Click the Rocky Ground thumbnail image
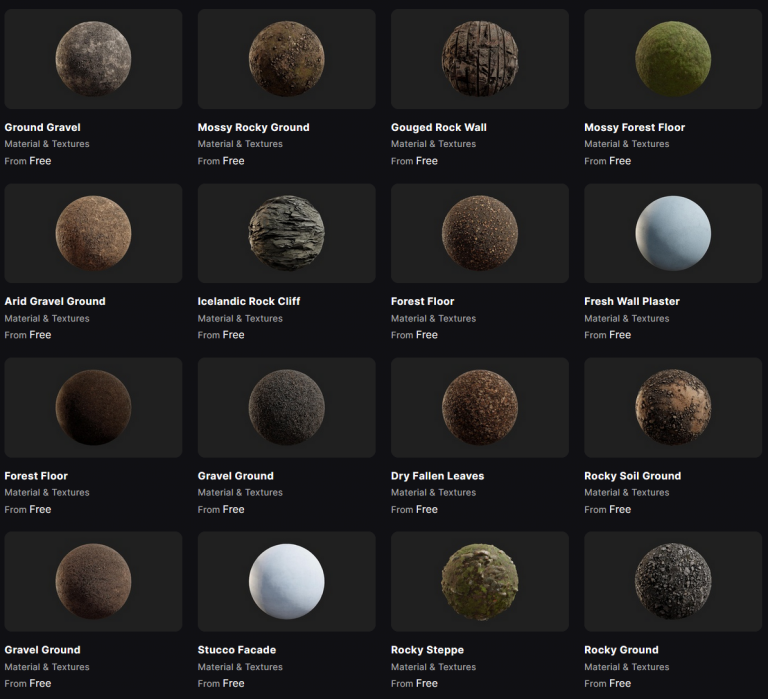The height and width of the screenshot is (699, 768). click(673, 581)
